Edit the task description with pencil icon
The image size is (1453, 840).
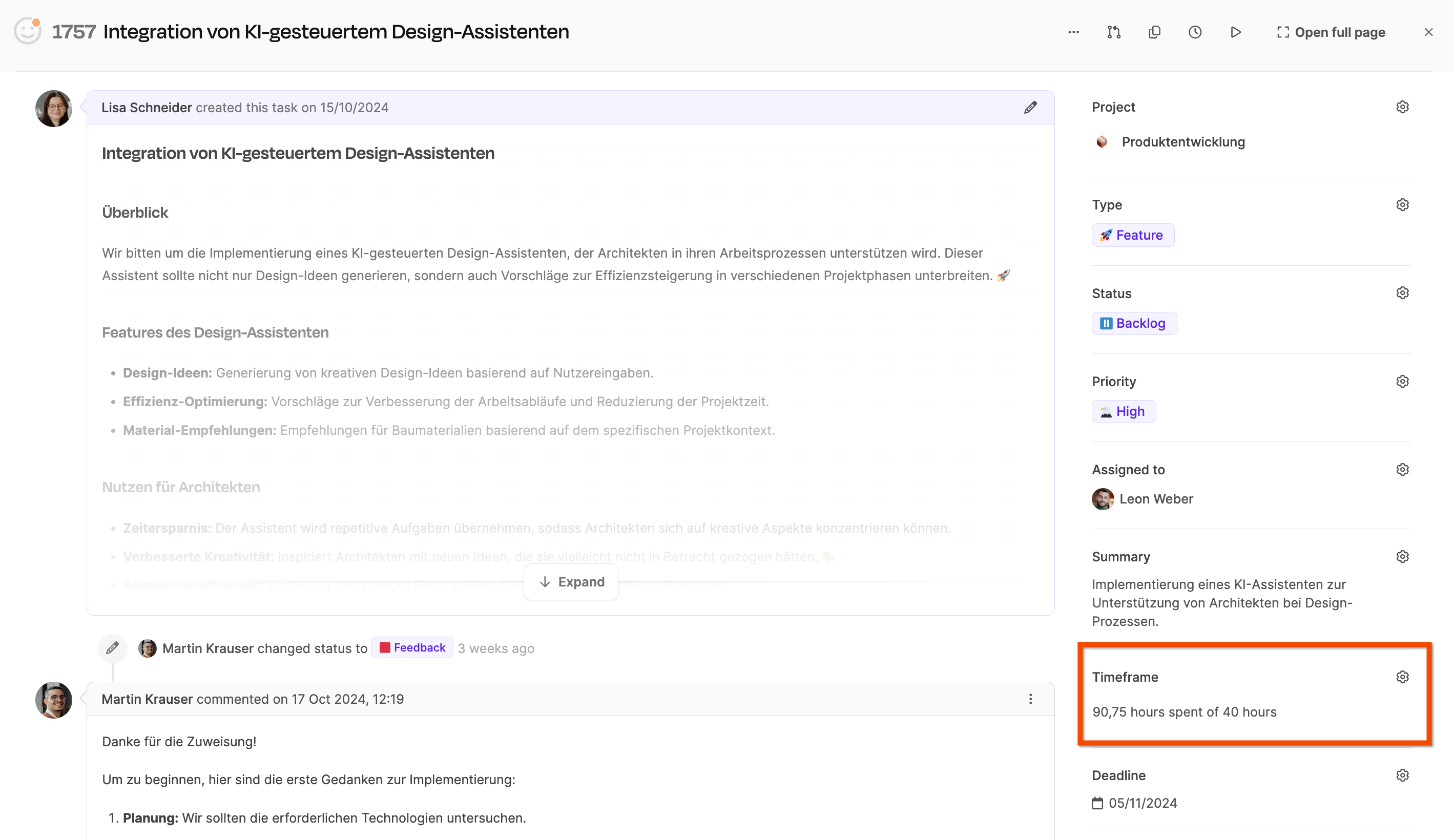(1030, 107)
